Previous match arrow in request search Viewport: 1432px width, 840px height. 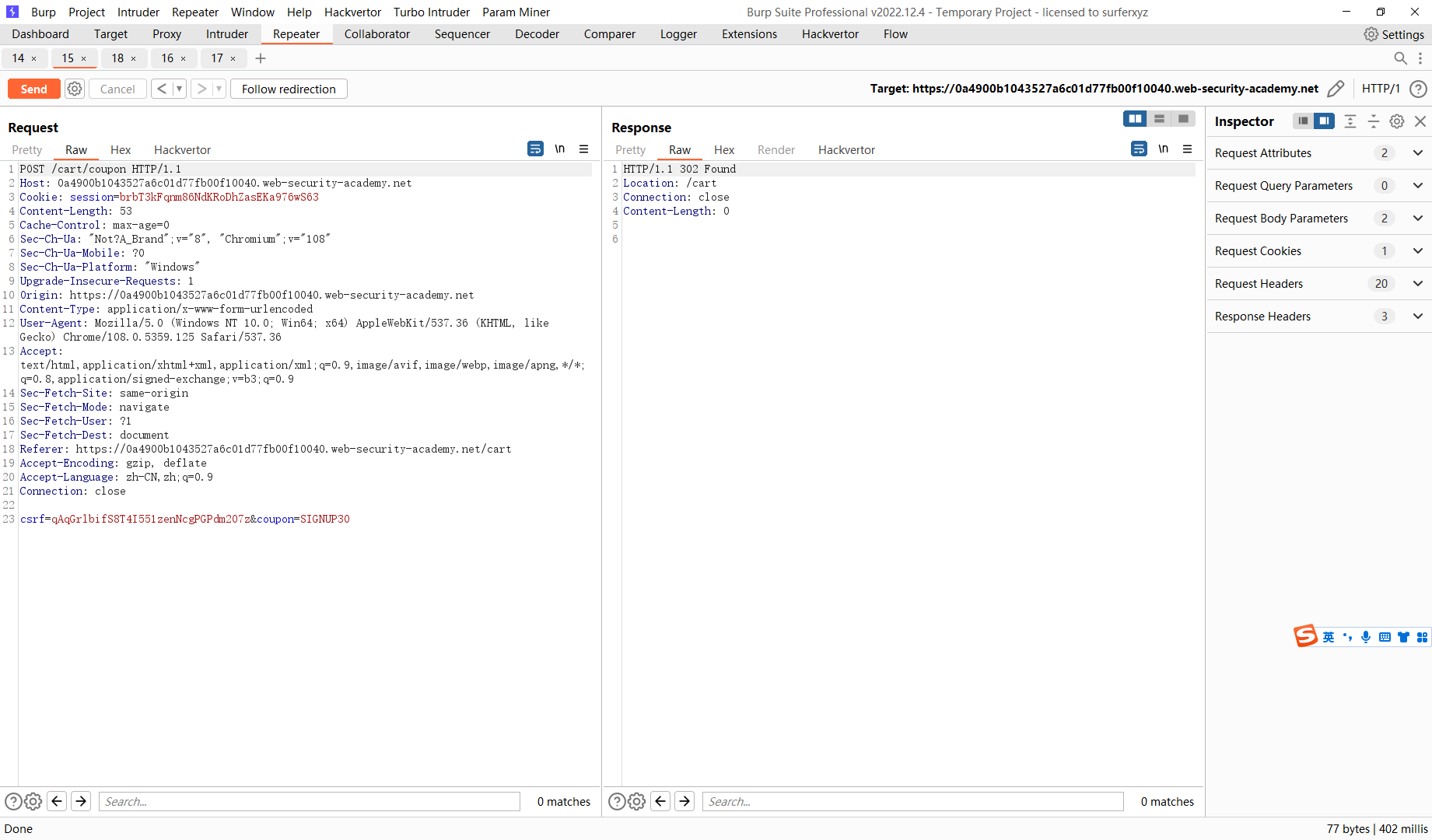click(x=57, y=801)
